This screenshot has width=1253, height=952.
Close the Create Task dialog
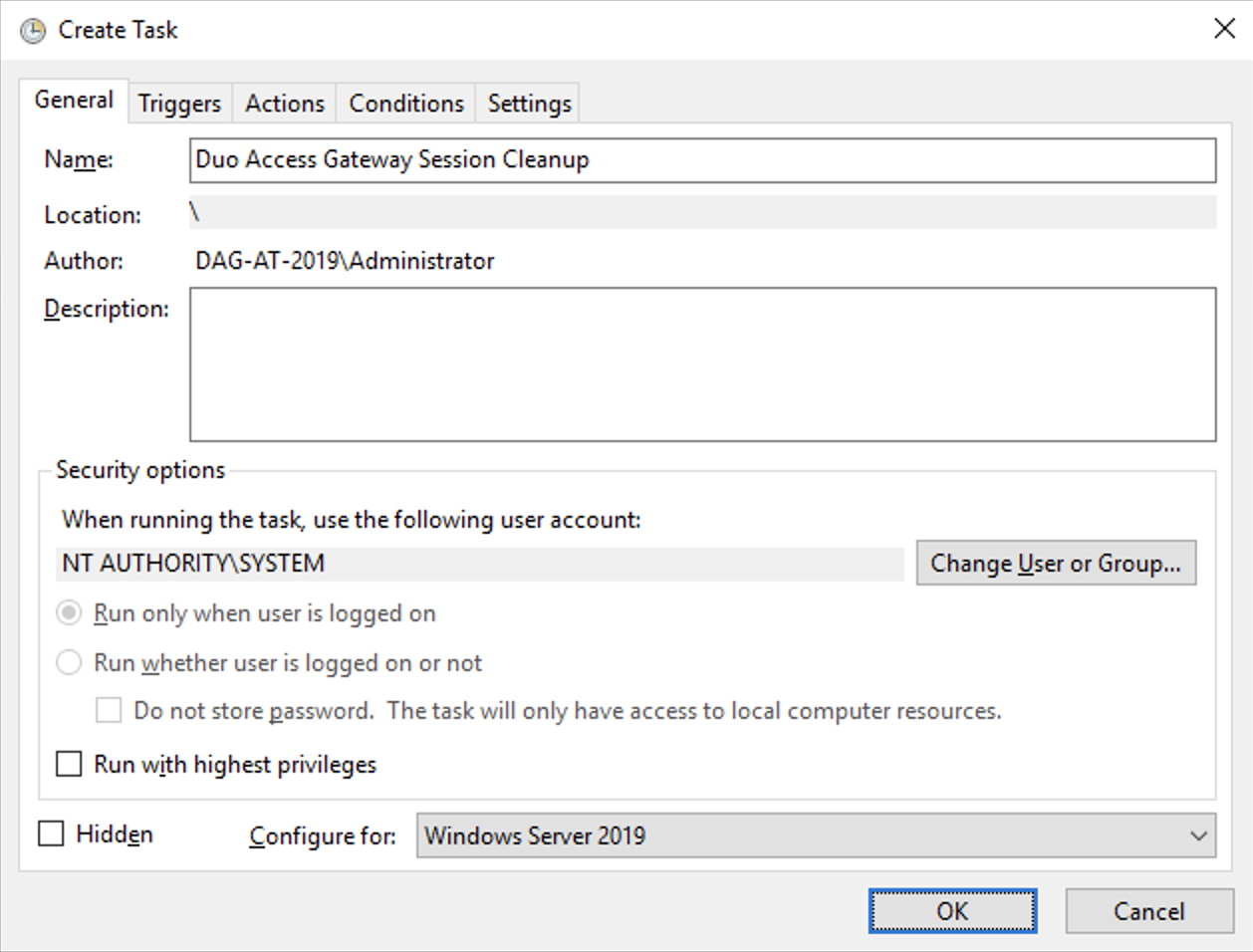point(1224,28)
